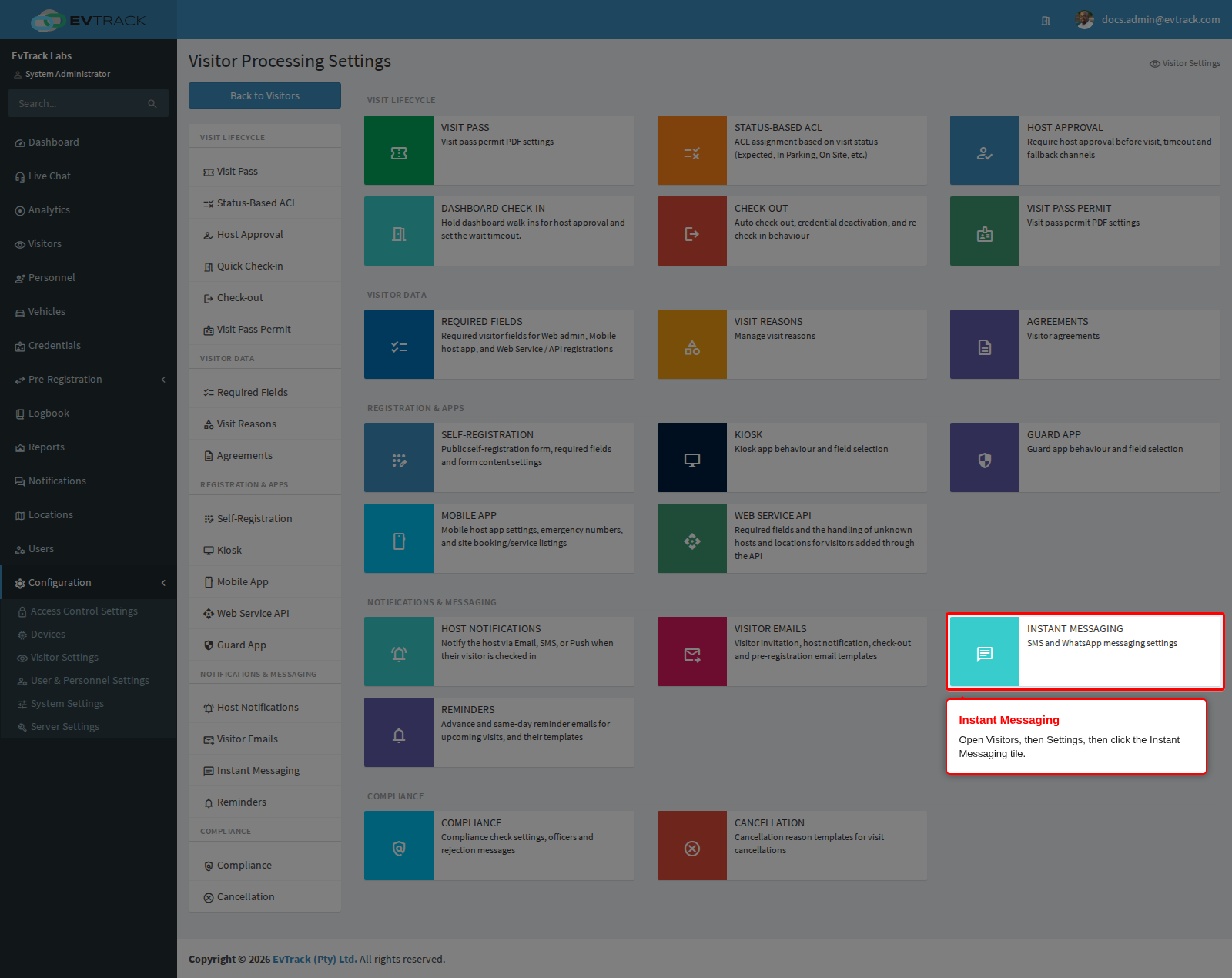Image resolution: width=1232 pixels, height=978 pixels.
Task: Open the Web Service API icon tile
Action: [692, 538]
